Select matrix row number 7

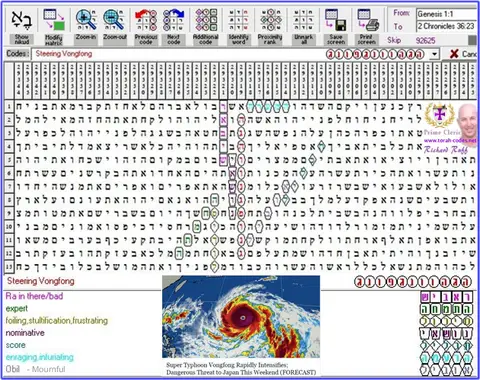click(9, 187)
